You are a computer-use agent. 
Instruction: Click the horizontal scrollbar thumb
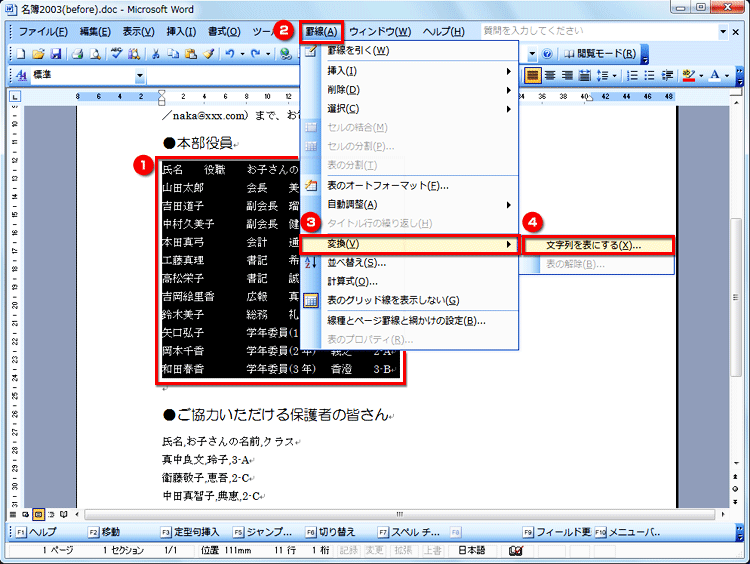click(400, 515)
